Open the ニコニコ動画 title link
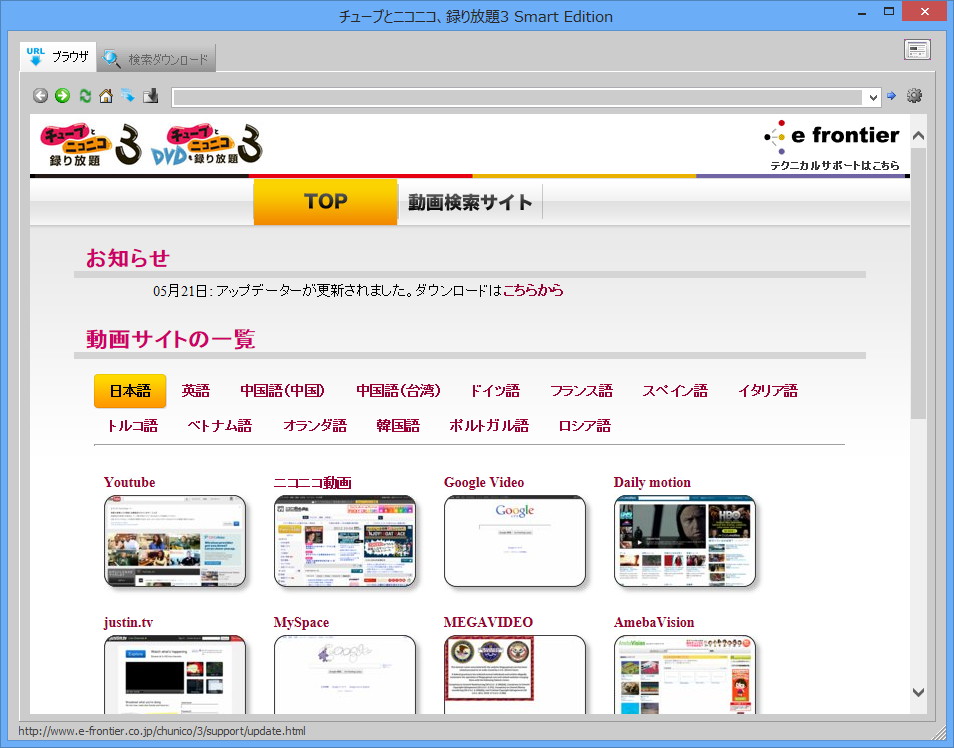This screenshot has width=954, height=748. coord(313,483)
